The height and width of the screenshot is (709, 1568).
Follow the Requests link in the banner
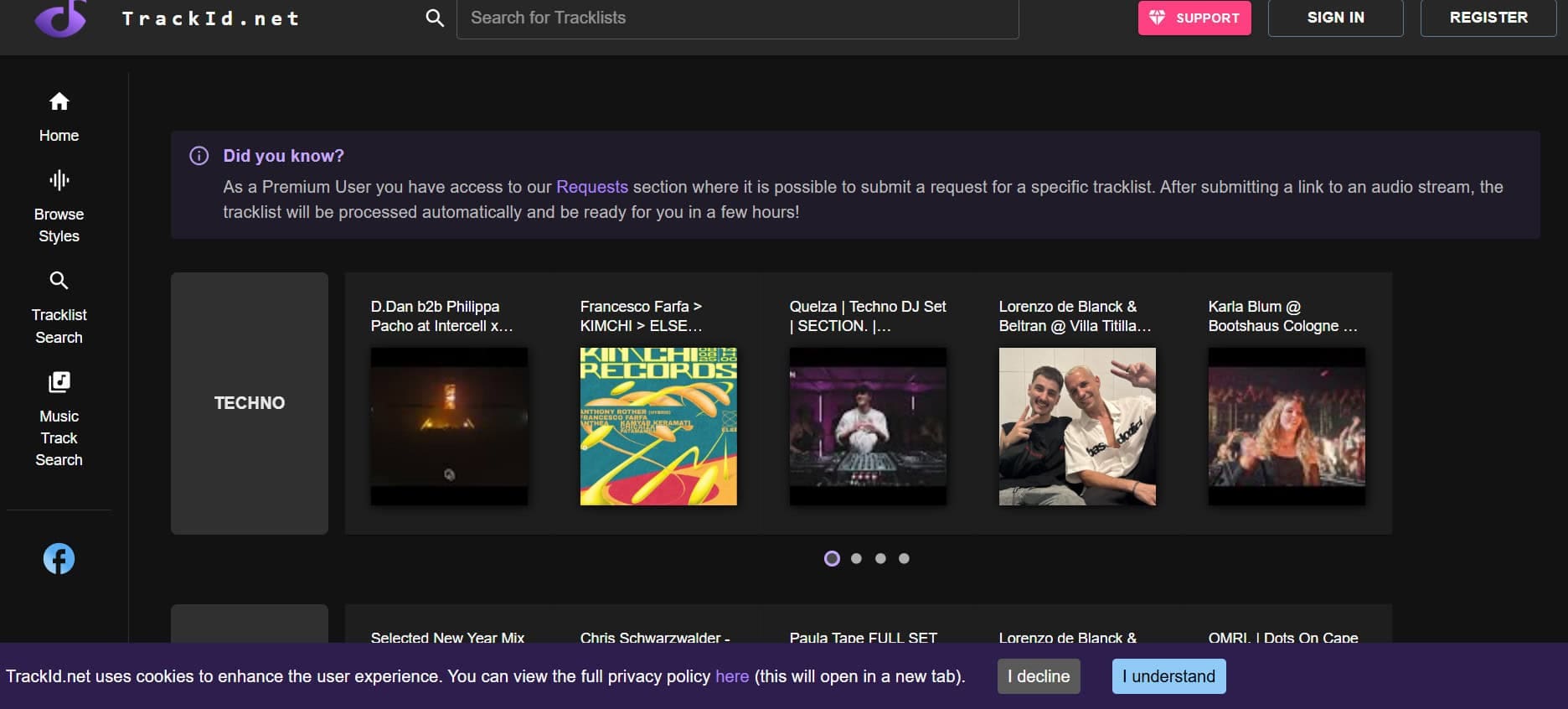(591, 187)
